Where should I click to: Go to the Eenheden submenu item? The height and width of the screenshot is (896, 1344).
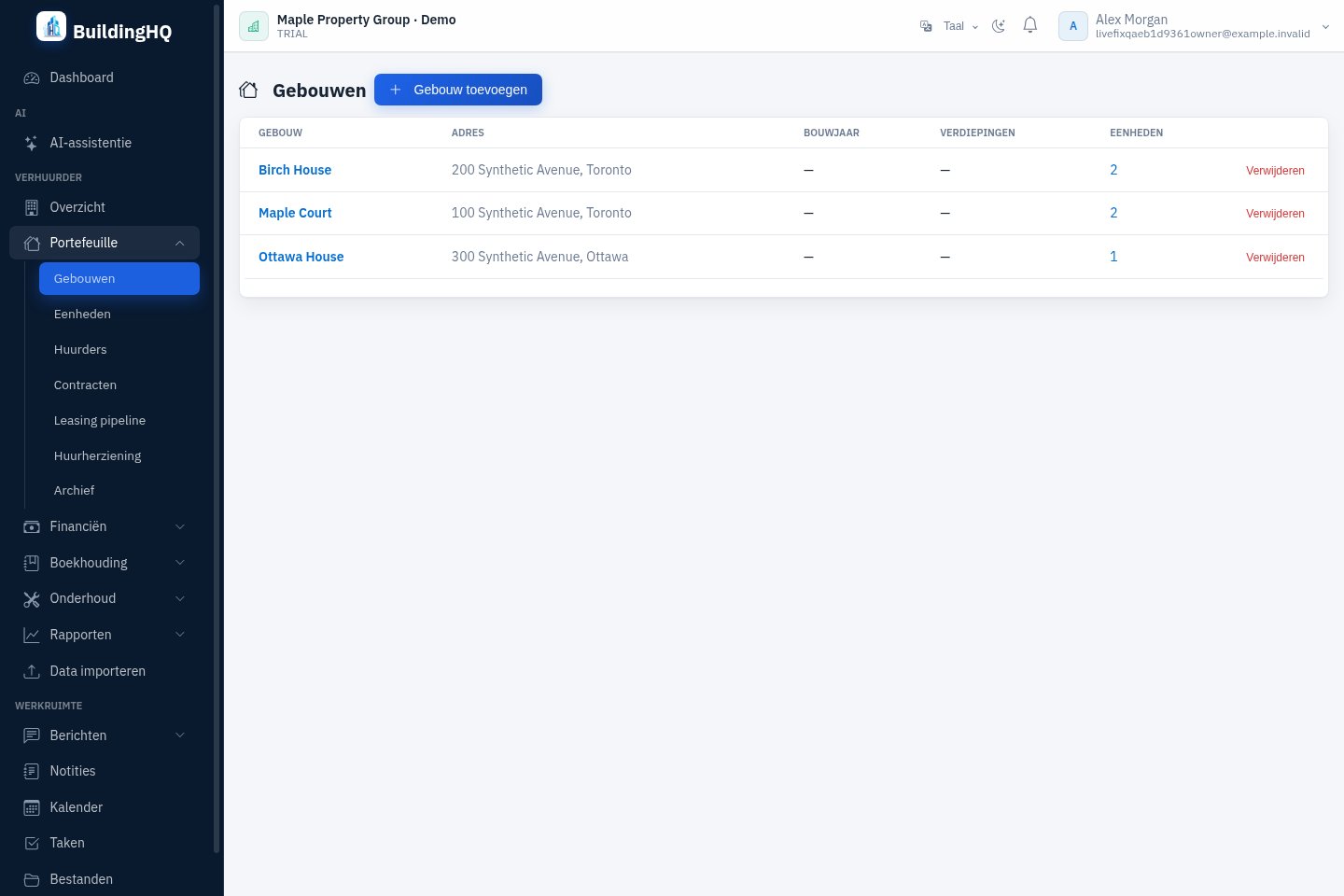pos(119,315)
